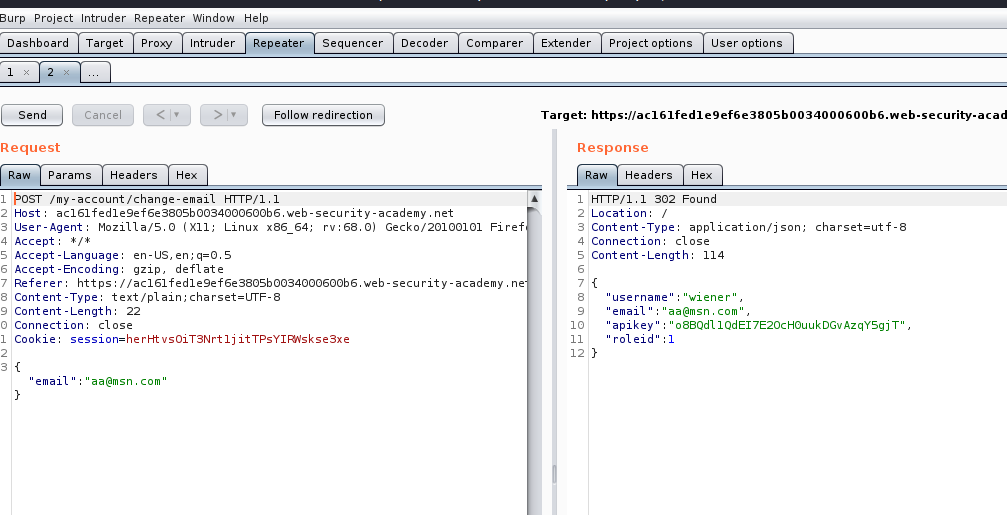1007x515 pixels.
Task: Click the Response panel heading
Action: (613, 148)
